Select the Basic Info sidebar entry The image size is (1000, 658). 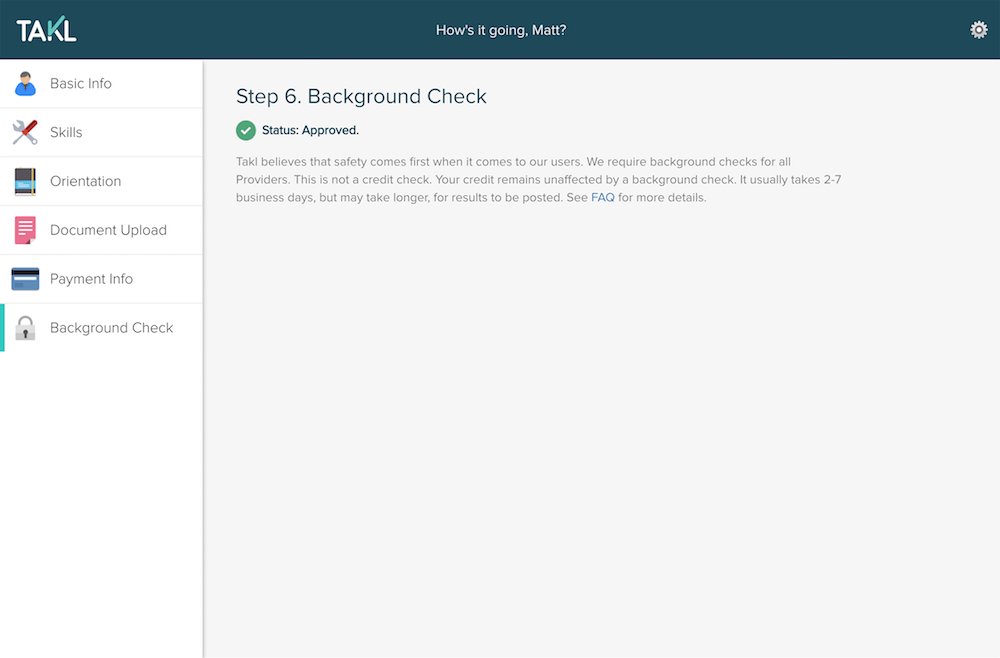82,83
